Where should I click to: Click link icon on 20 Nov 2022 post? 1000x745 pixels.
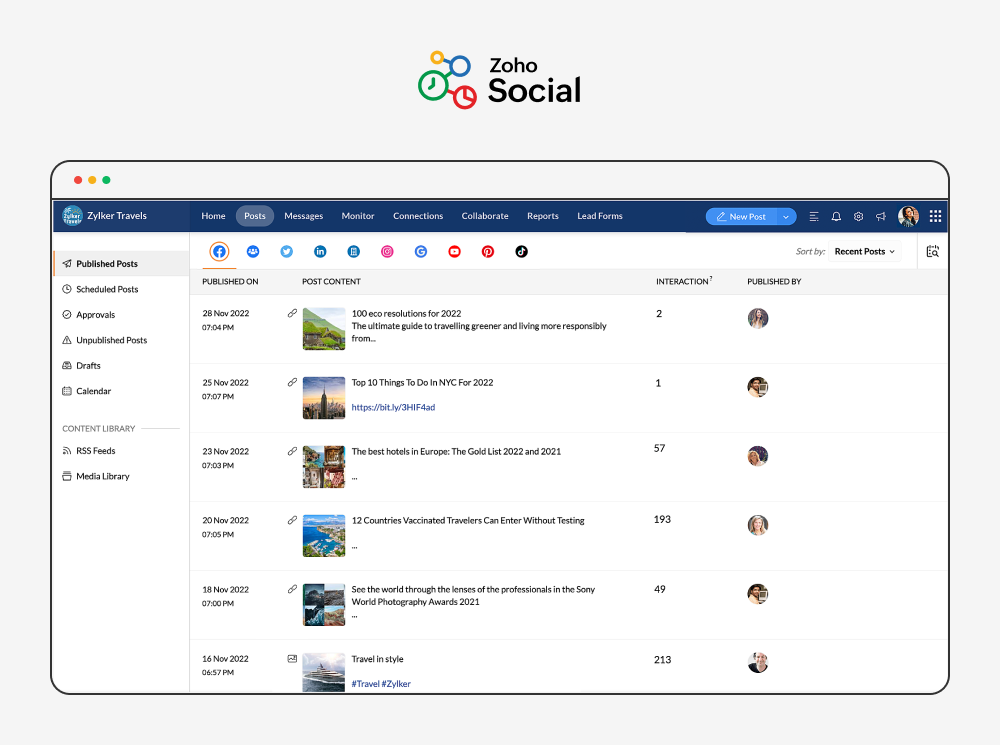292,520
